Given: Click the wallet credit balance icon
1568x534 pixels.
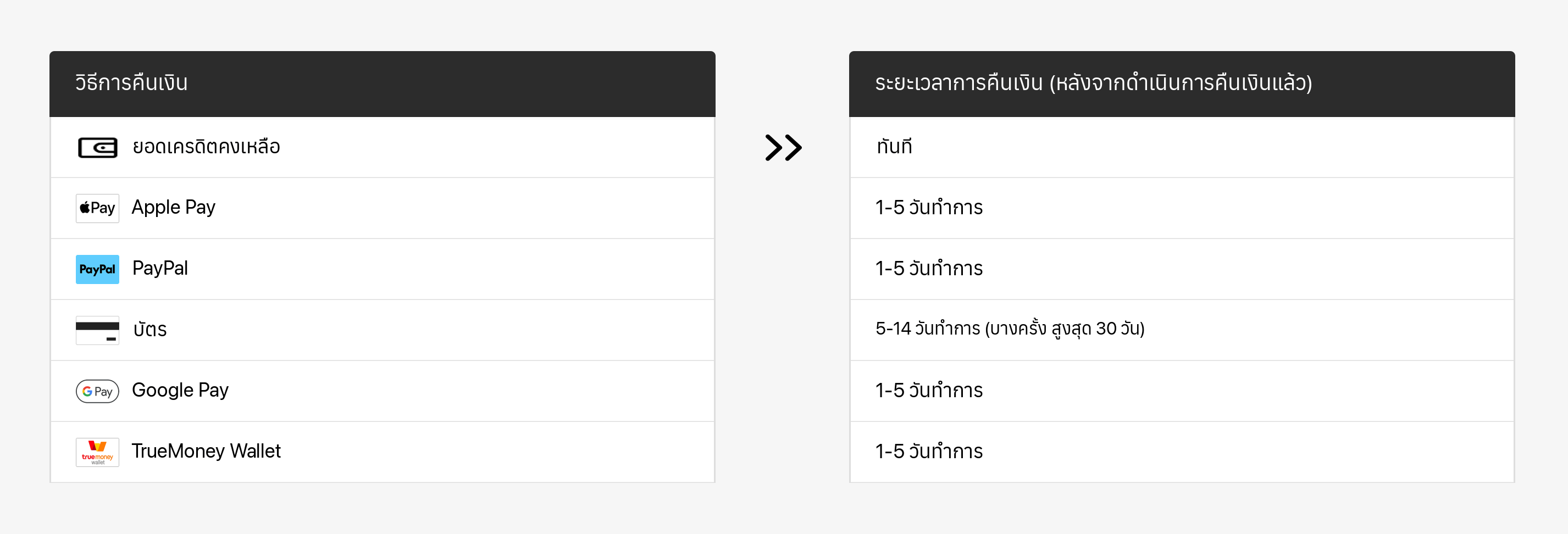Looking at the screenshot, I should click(x=97, y=147).
